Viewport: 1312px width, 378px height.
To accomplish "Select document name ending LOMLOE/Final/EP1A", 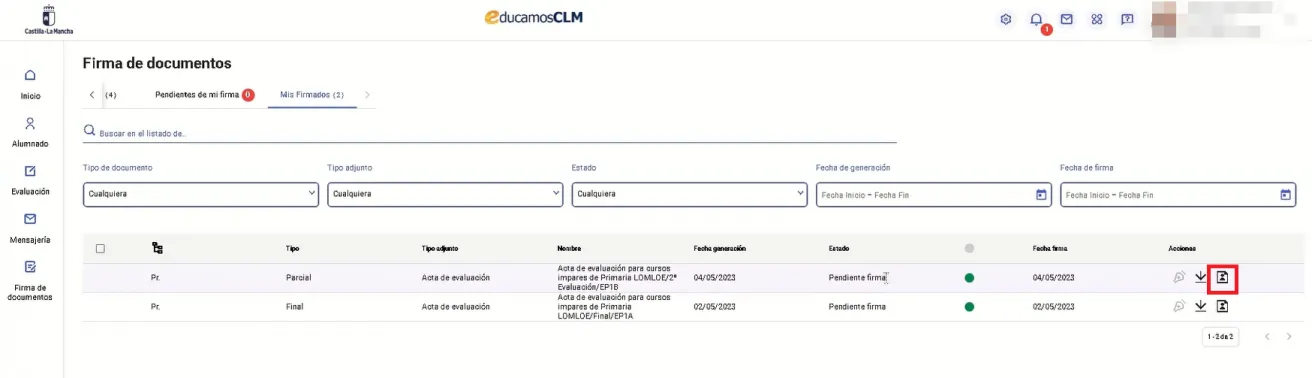I will [613, 306].
